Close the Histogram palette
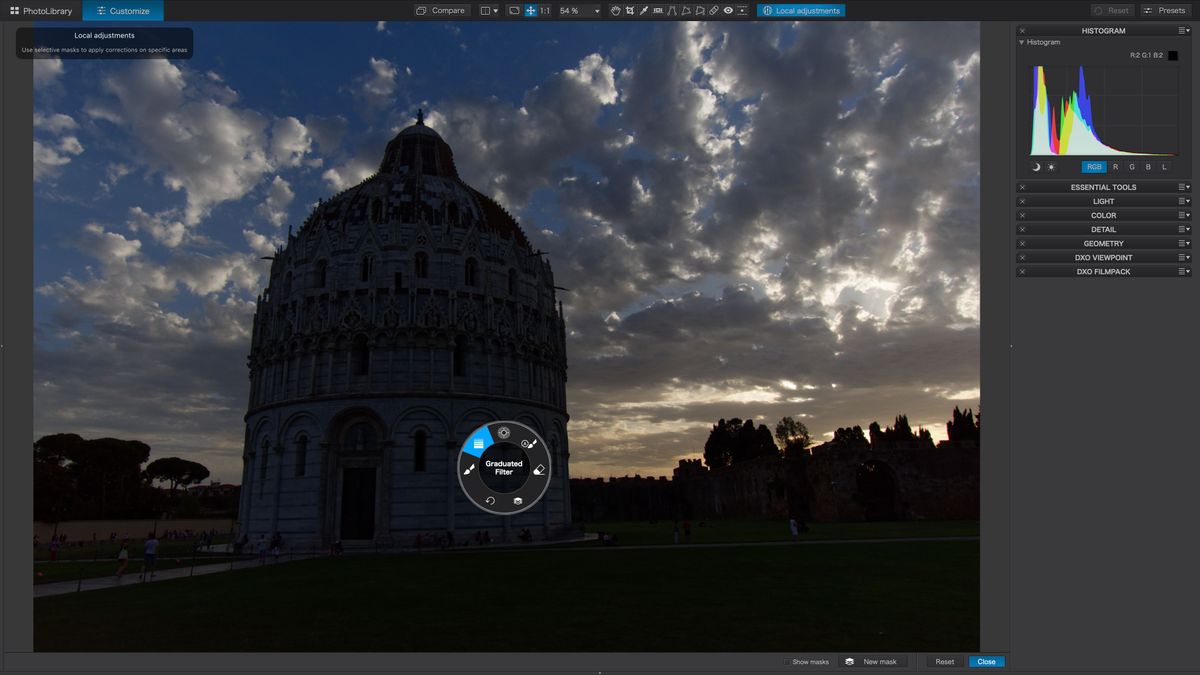 point(1022,31)
